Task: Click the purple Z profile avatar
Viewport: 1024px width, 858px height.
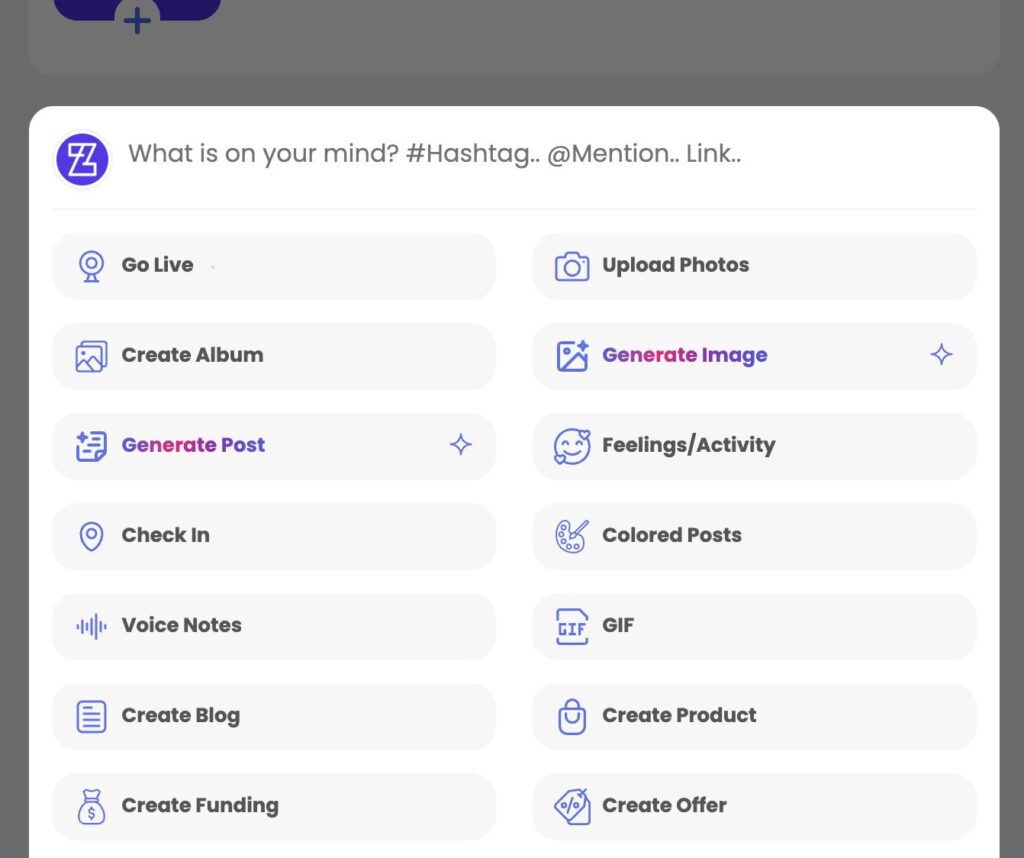Action: click(82, 158)
